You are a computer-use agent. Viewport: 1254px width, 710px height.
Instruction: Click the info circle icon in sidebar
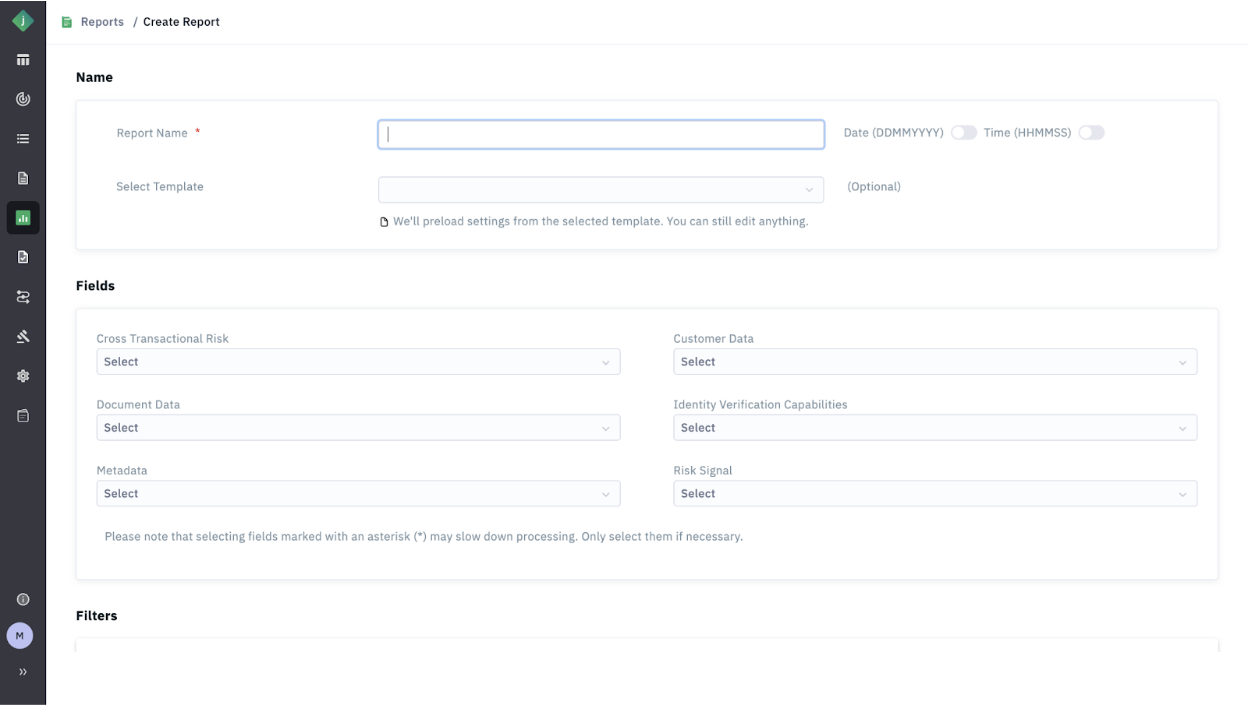[x=22, y=600]
